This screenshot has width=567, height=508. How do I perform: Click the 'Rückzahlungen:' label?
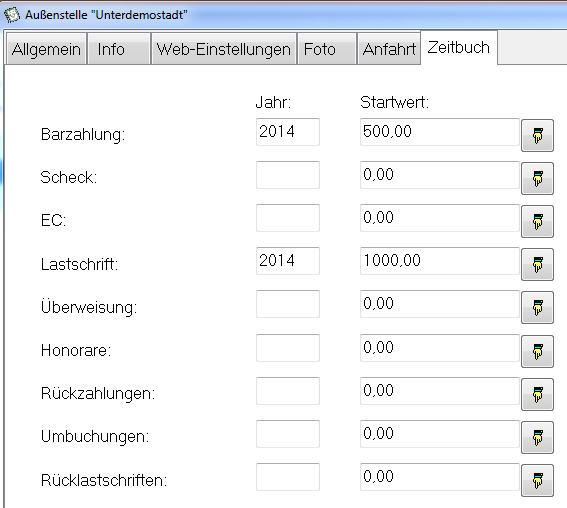(98, 393)
